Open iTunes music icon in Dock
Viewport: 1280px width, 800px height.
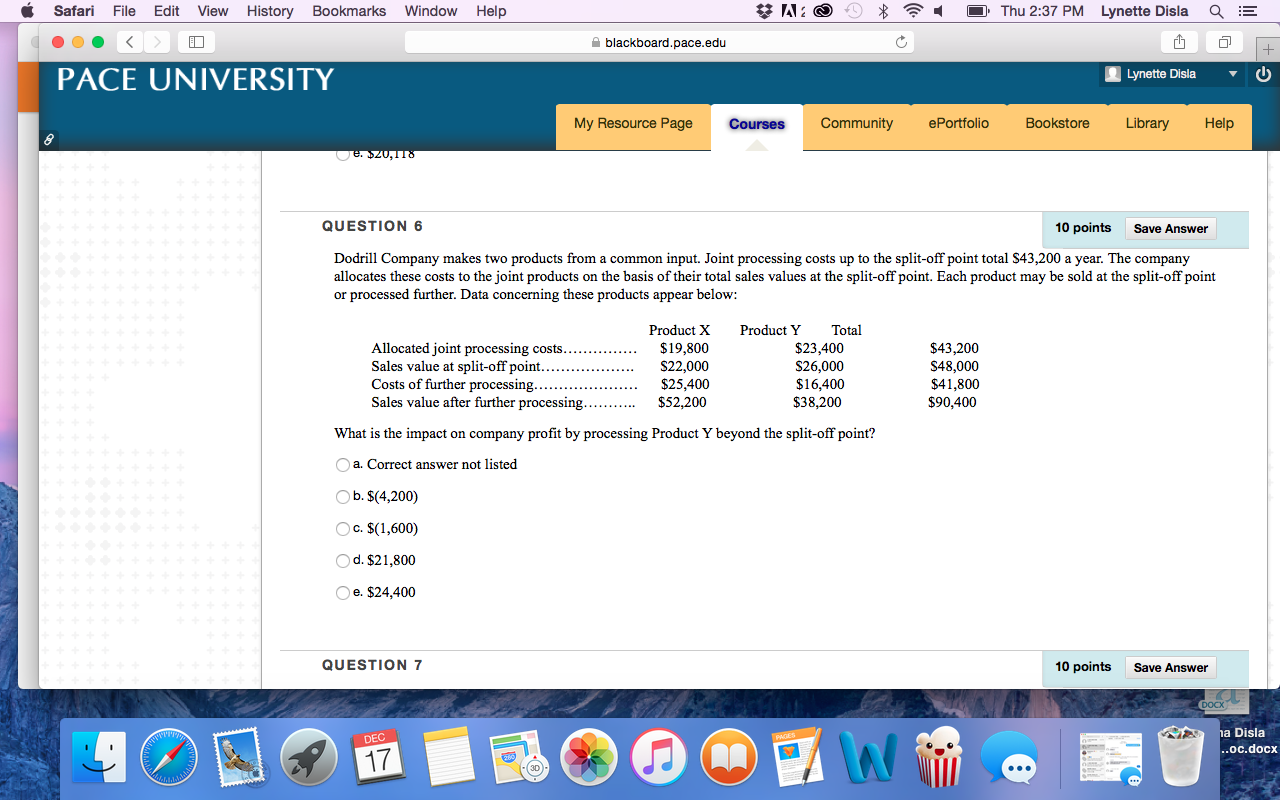click(x=659, y=757)
